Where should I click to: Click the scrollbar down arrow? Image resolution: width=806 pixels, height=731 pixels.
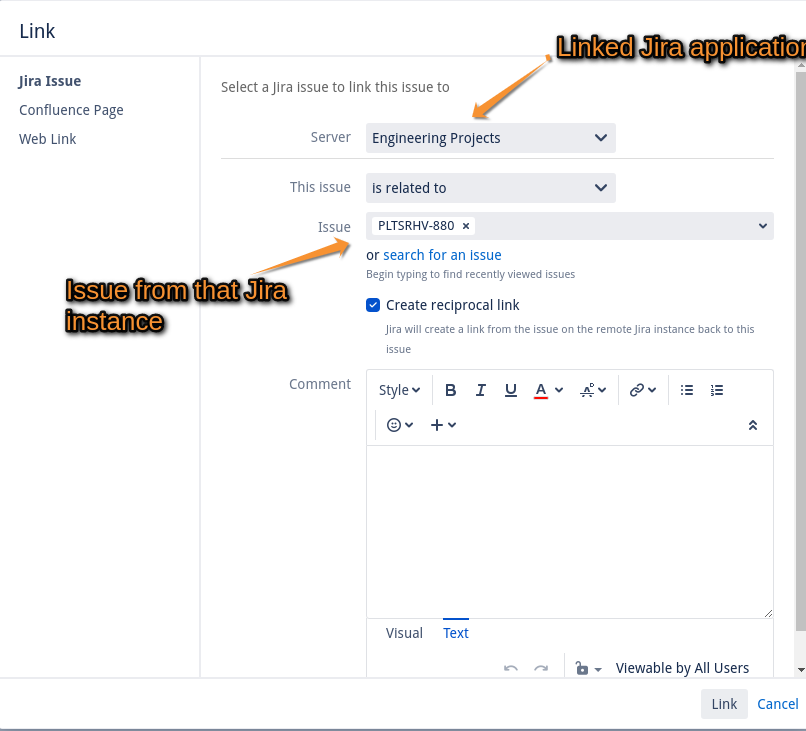point(801,670)
